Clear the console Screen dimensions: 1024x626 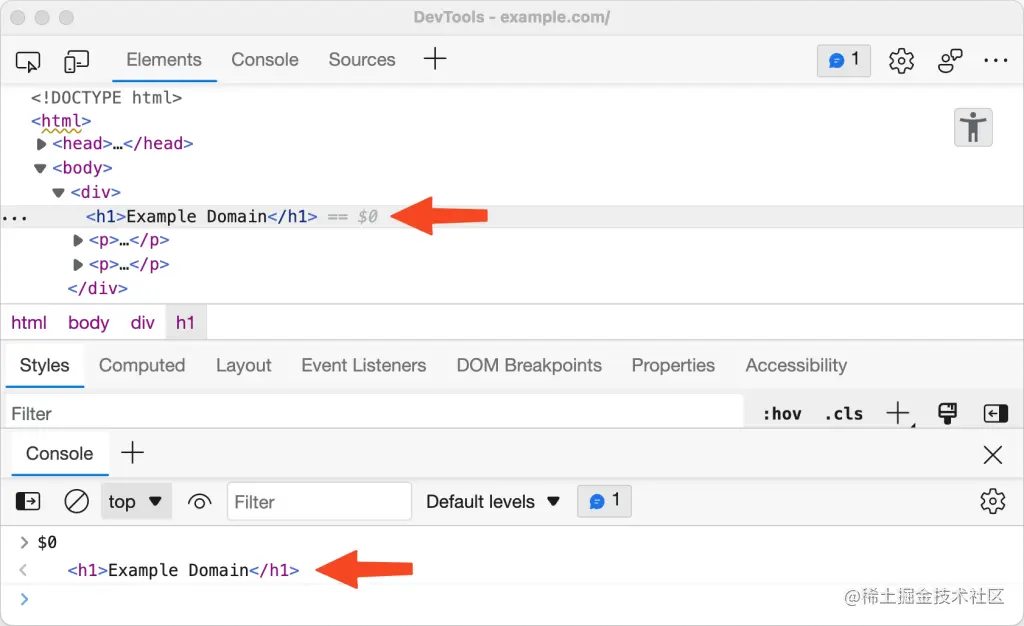pyautogui.click(x=76, y=501)
